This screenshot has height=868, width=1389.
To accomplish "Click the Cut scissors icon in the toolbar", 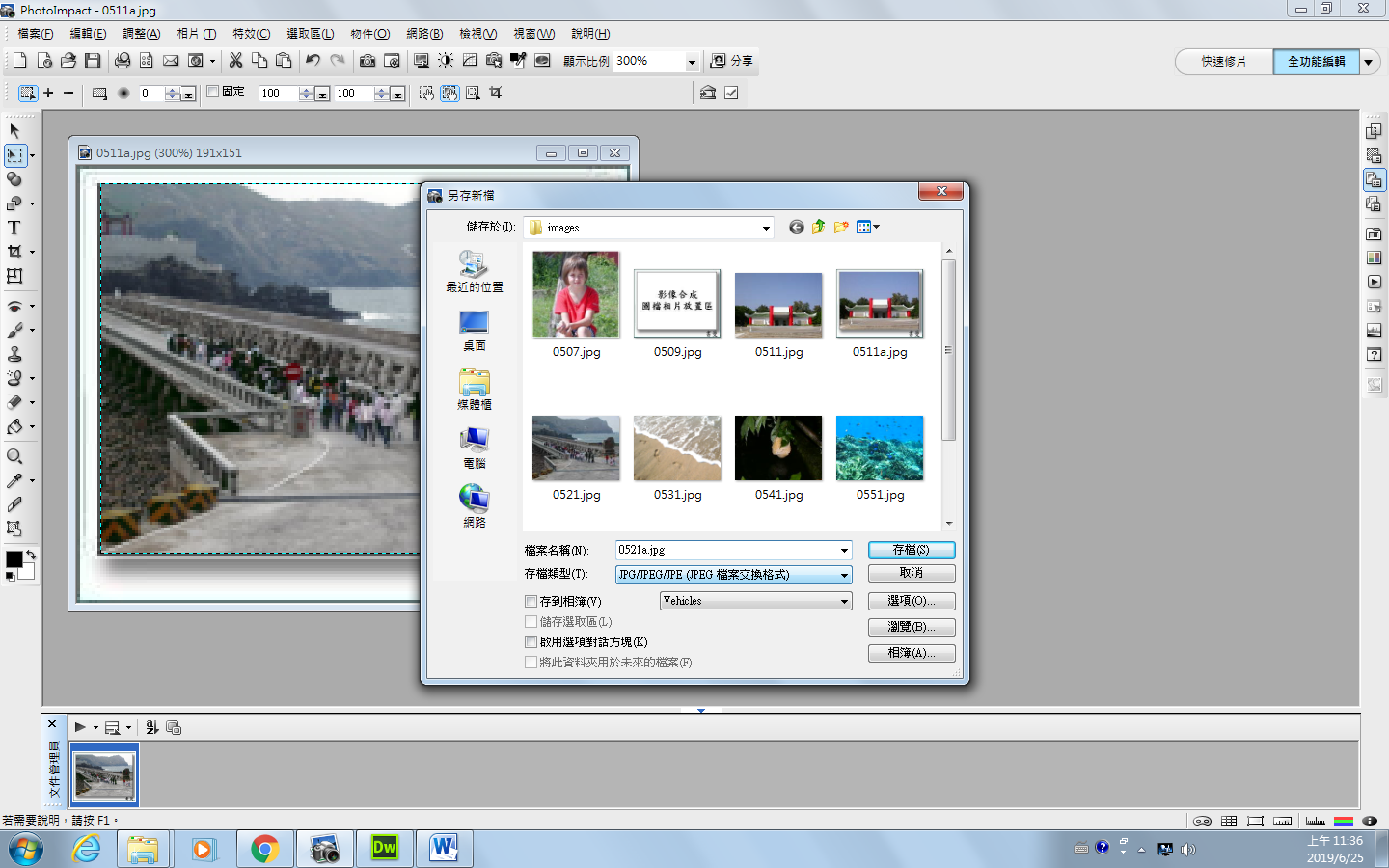I will point(235,61).
